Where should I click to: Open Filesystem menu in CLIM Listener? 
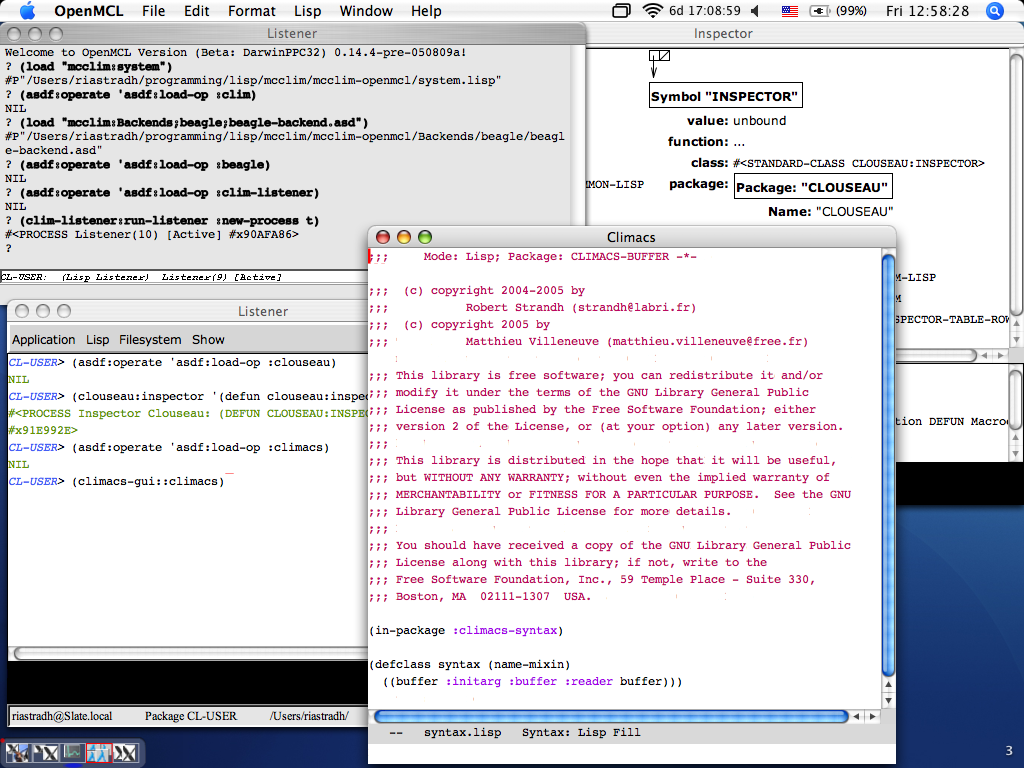[150, 340]
